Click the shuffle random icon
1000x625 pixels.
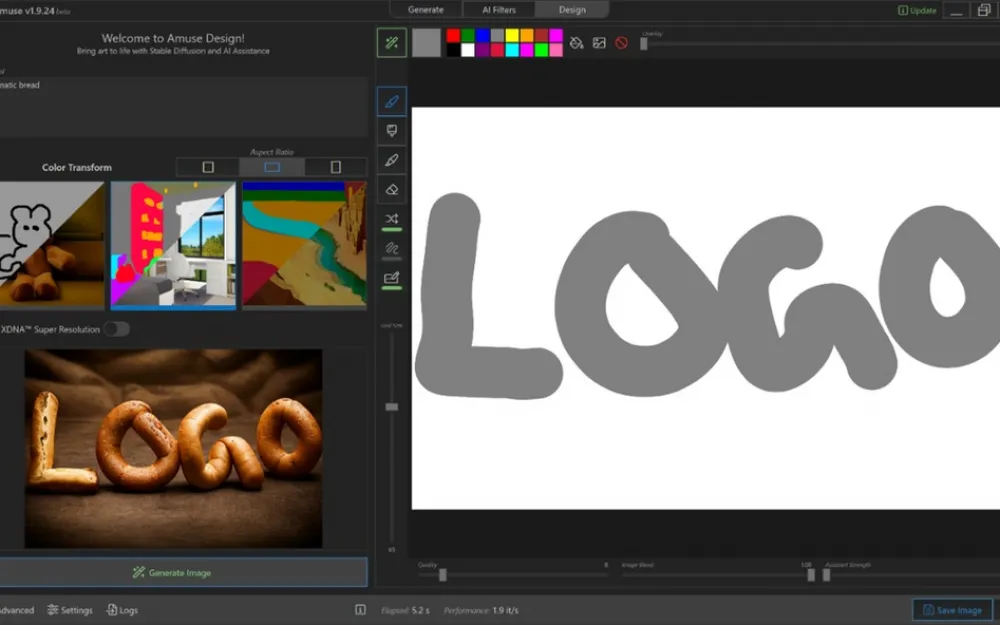(x=392, y=219)
